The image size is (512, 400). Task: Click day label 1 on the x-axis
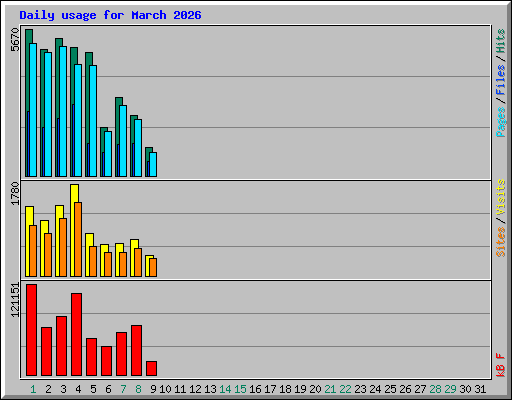click(33, 389)
